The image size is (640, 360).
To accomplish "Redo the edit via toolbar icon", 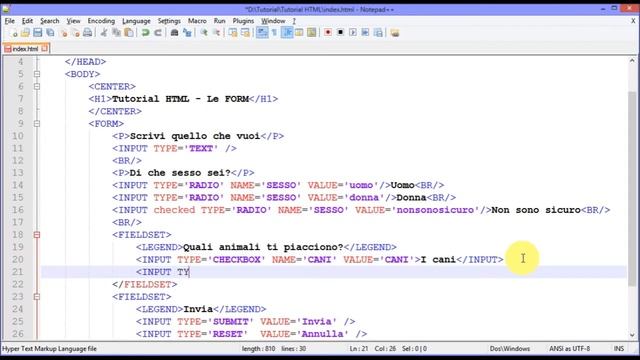I will click(x=158, y=33).
